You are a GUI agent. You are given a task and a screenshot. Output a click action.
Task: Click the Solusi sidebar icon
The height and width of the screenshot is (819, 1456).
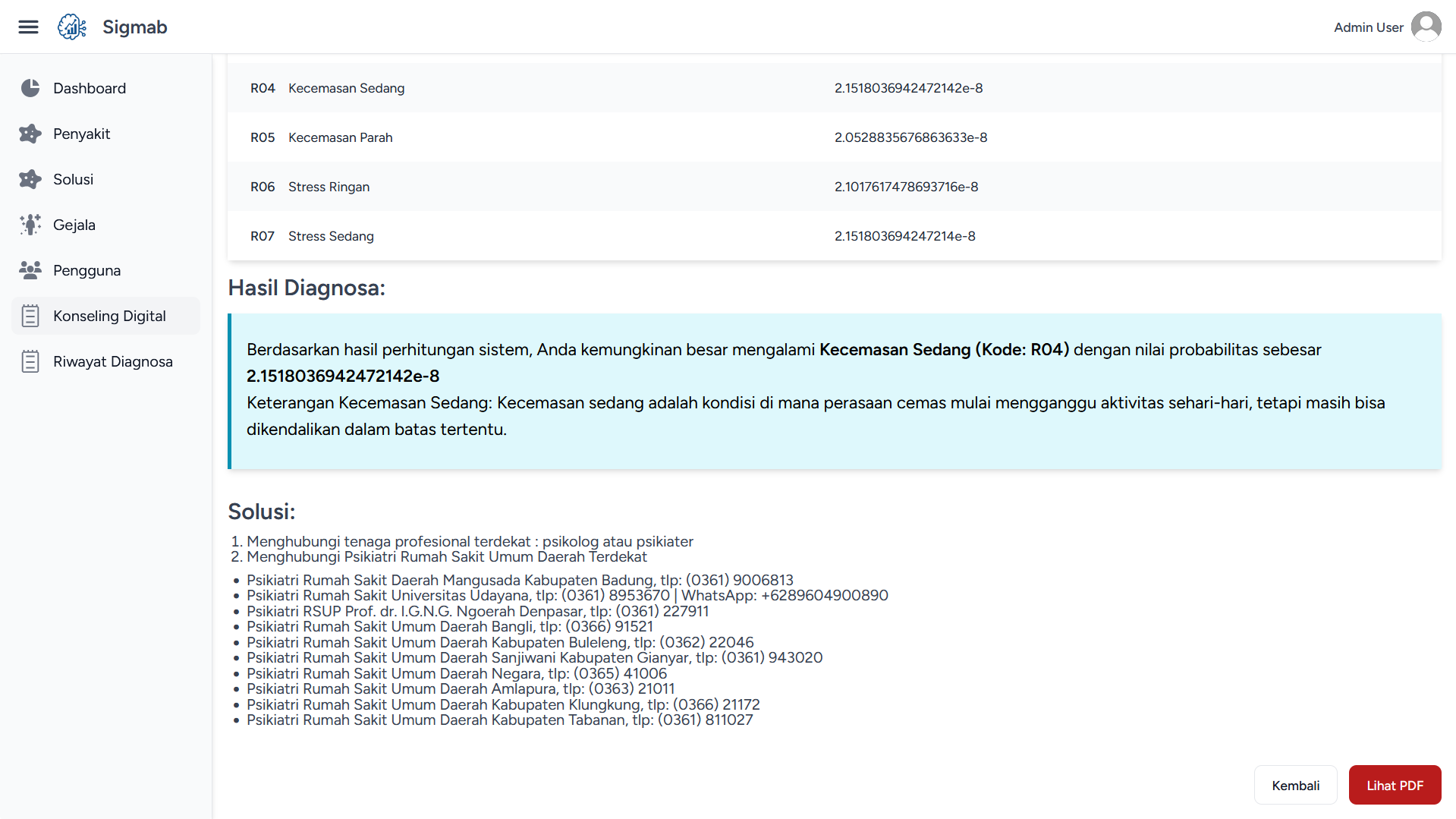30,179
